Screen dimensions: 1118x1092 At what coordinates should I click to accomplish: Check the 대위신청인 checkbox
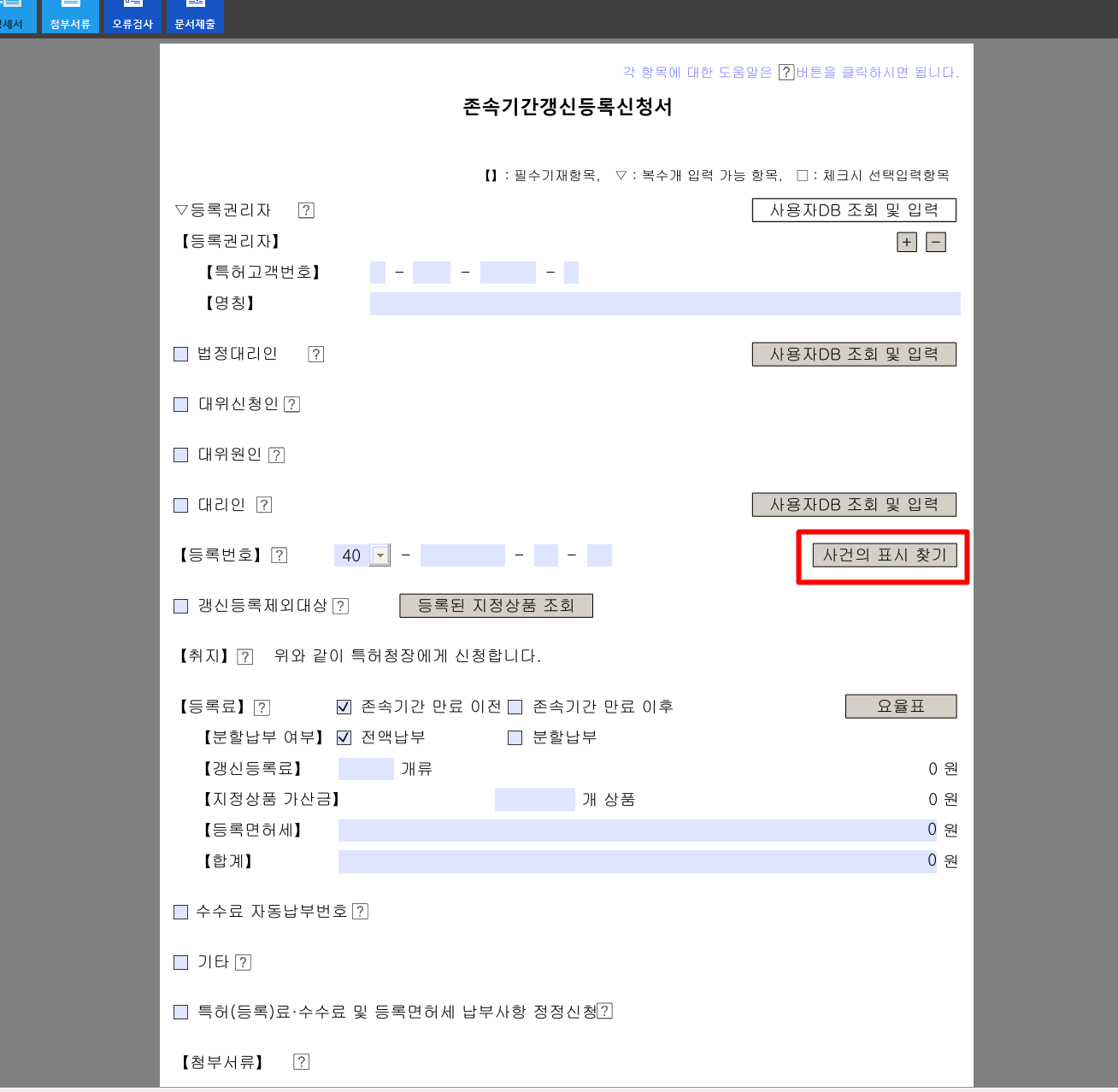coord(181,404)
